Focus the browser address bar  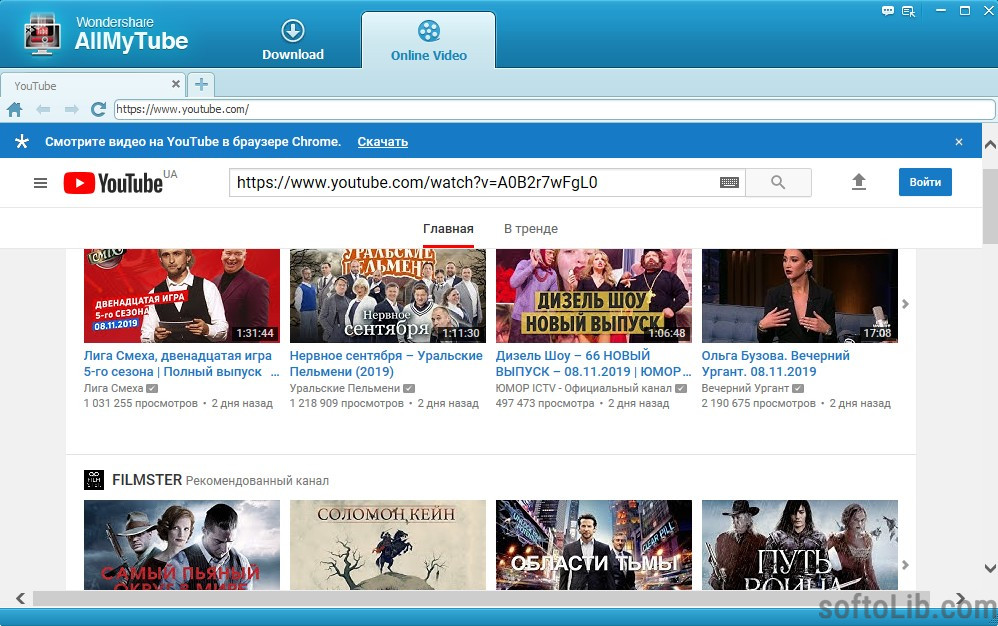point(554,109)
